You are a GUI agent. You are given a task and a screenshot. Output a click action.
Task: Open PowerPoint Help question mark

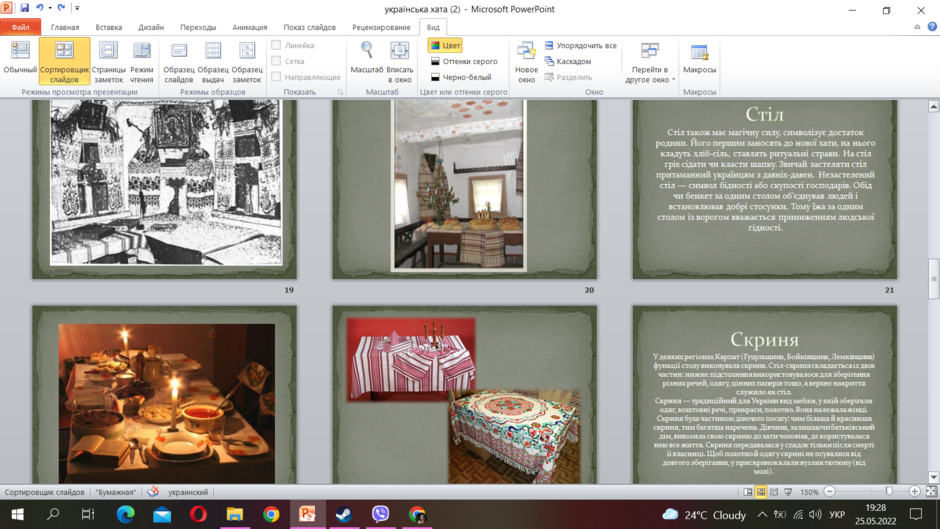pos(932,27)
